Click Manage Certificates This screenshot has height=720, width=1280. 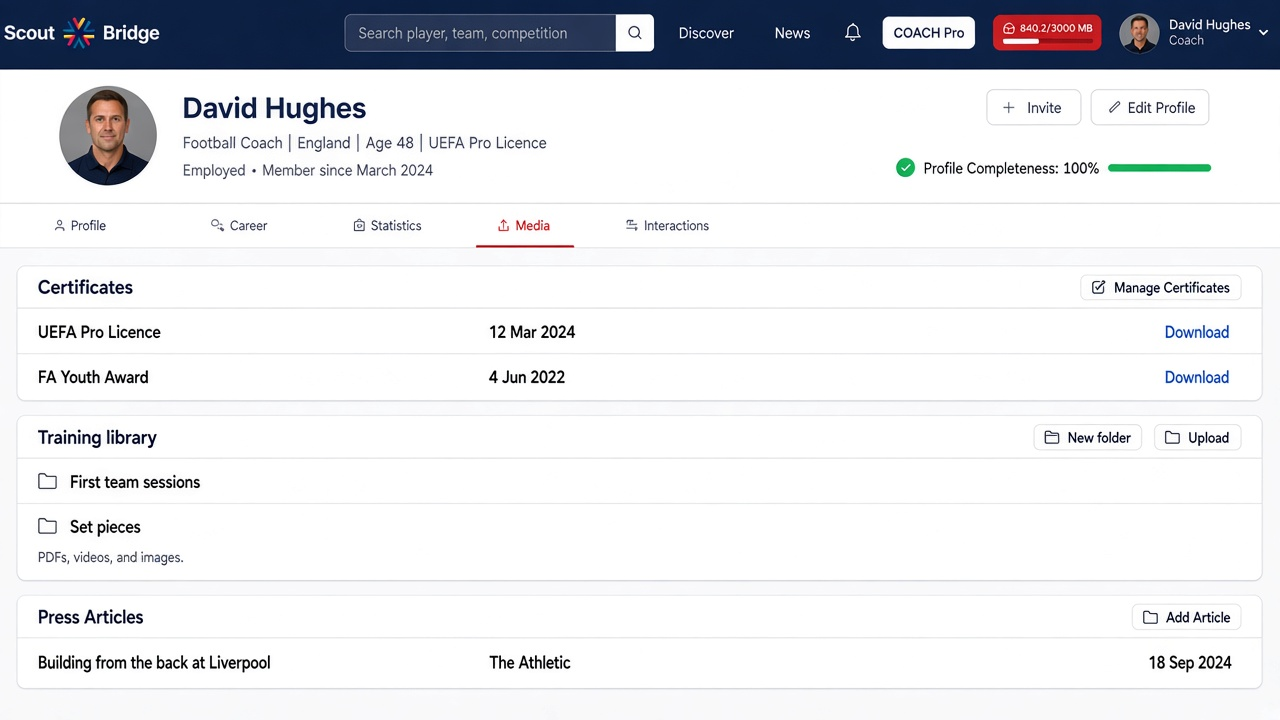pyautogui.click(x=1161, y=288)
